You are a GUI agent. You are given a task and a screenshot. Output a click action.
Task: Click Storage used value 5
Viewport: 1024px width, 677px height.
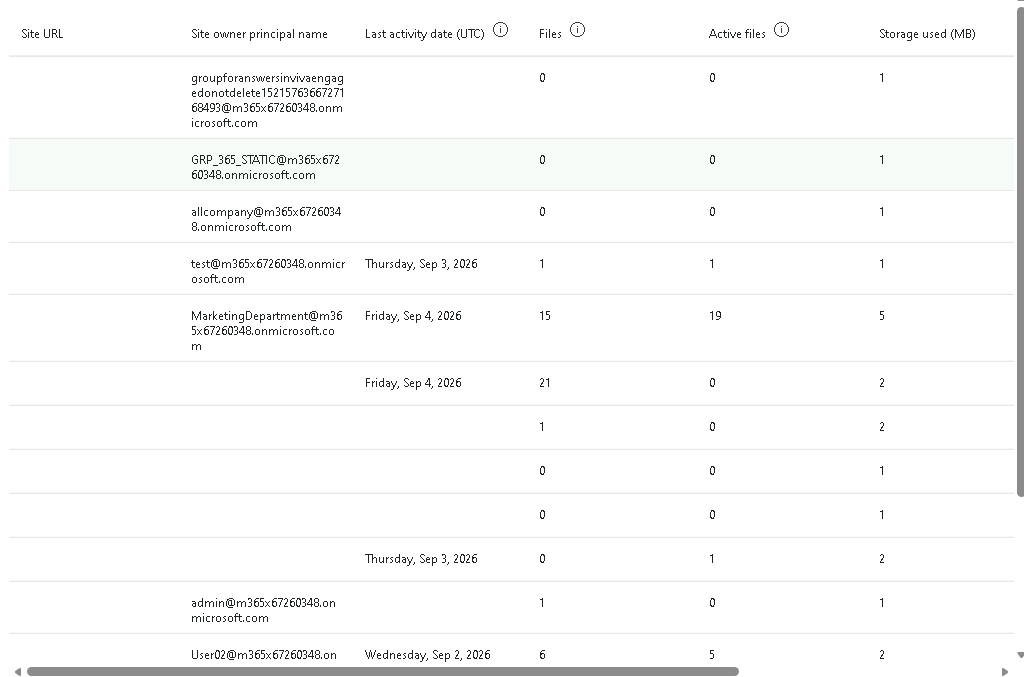coord(882,316)
